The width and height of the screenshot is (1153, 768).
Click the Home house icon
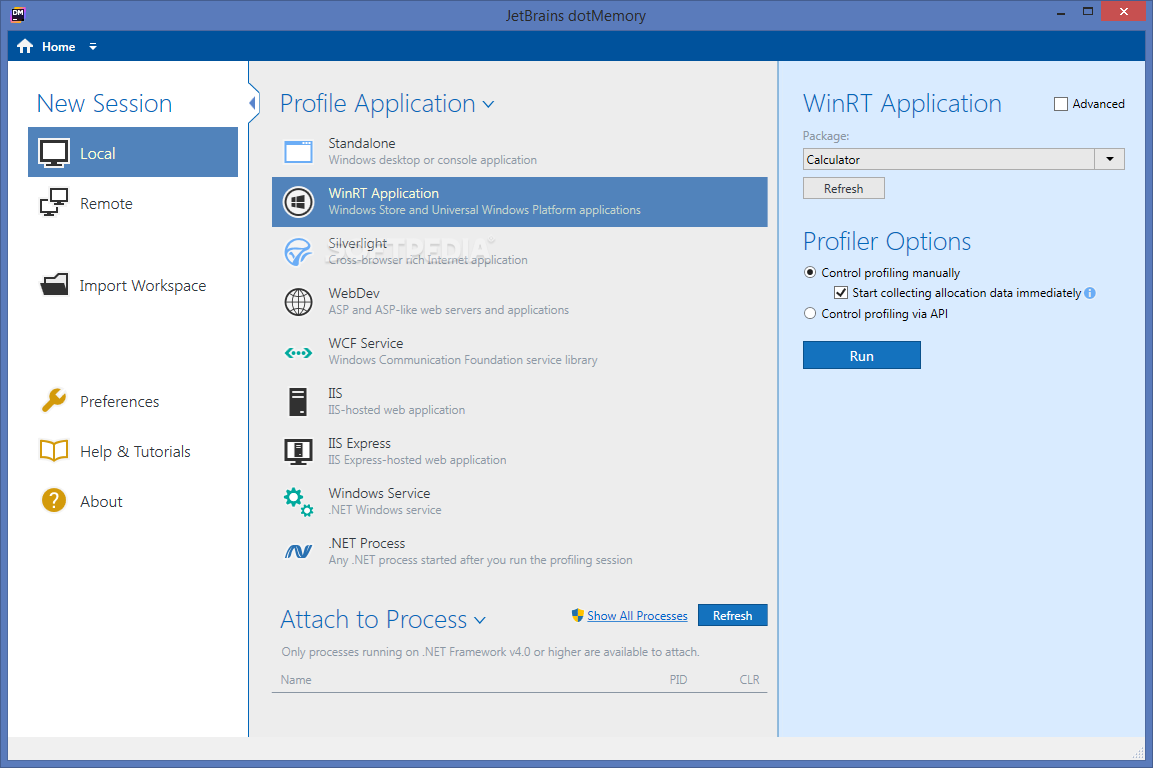coord(25,46)
